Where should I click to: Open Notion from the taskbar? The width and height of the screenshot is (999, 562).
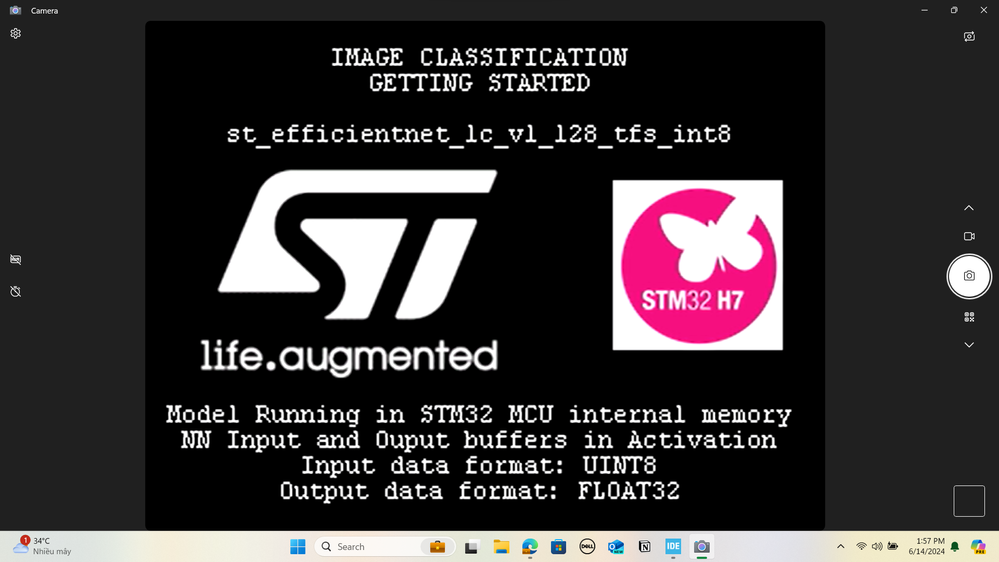point(645,547)
